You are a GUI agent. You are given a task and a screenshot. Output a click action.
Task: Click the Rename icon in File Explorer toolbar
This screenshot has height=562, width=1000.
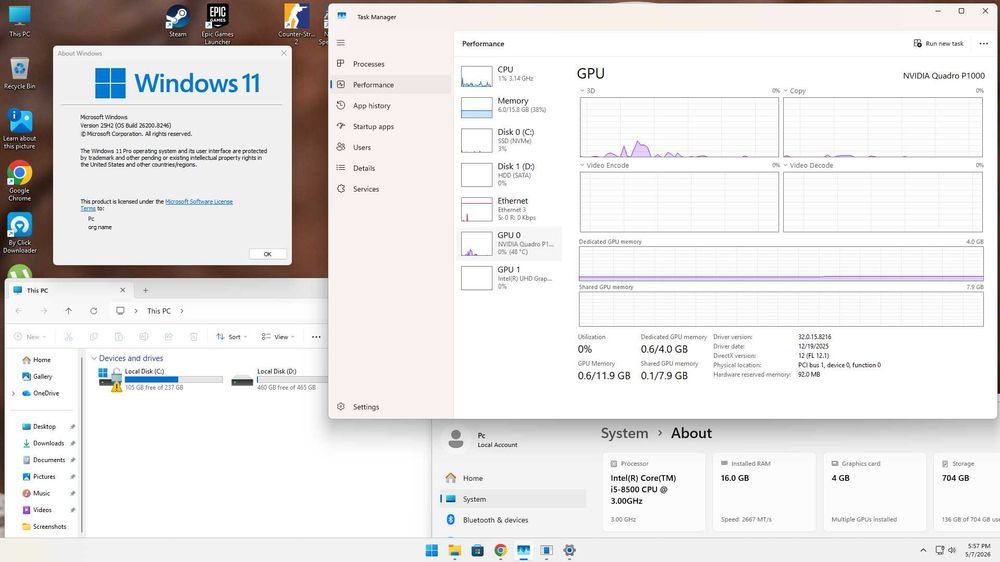tap(143, 336)
